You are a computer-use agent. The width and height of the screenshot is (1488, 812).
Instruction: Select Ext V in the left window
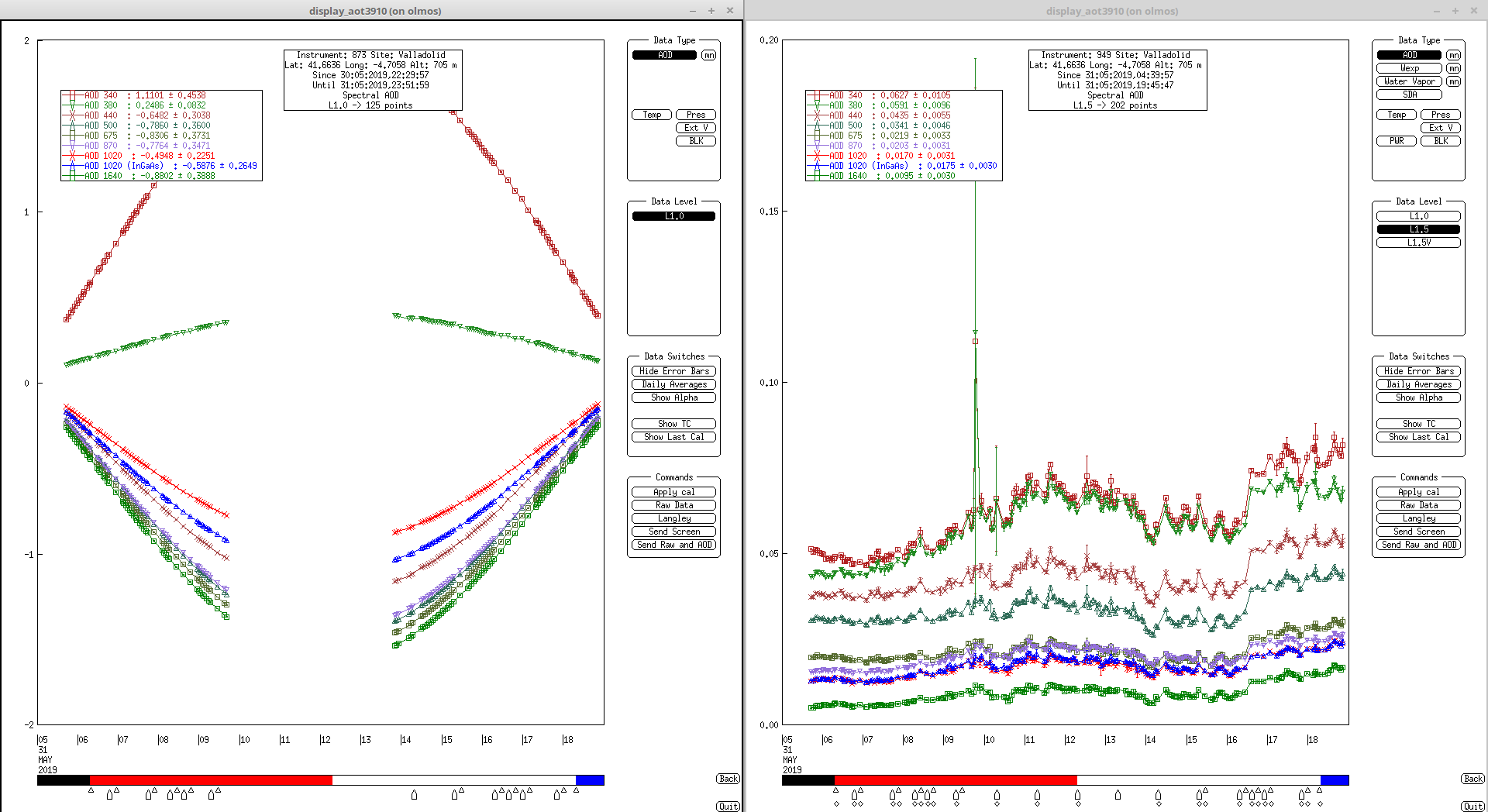pos(696,128)
